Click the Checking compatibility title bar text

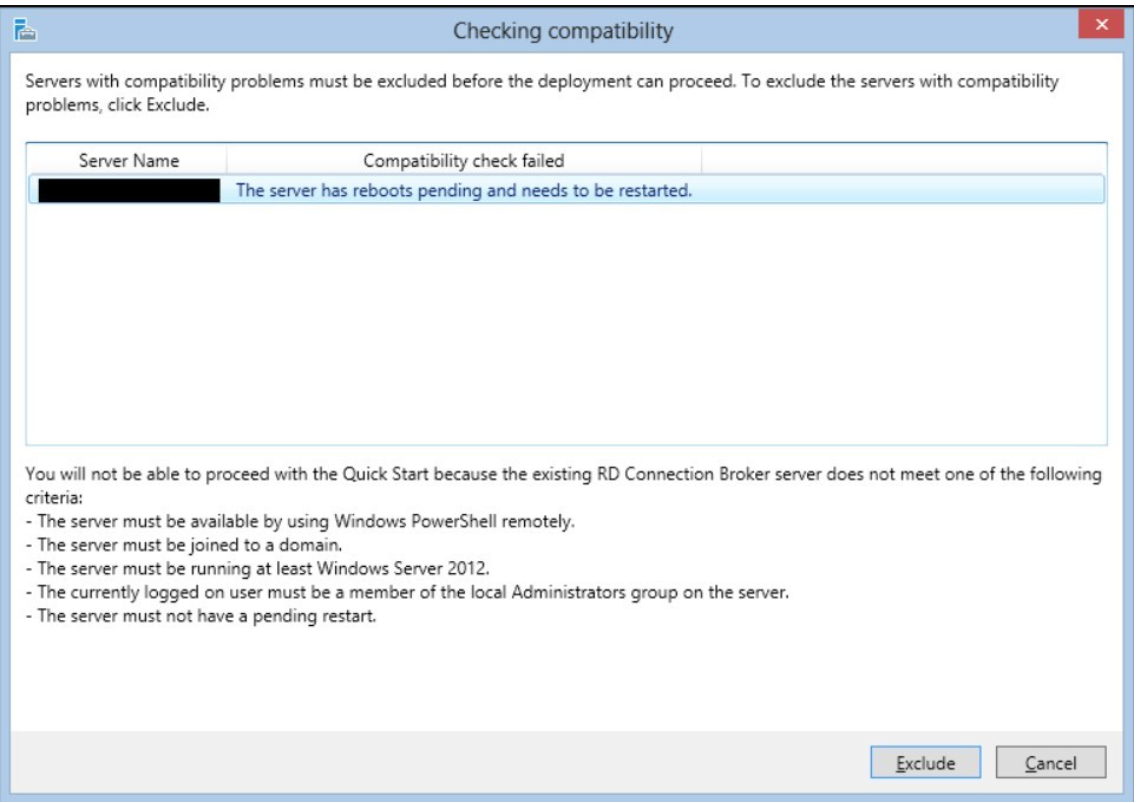pyautogui.click(x=563, y=31)
